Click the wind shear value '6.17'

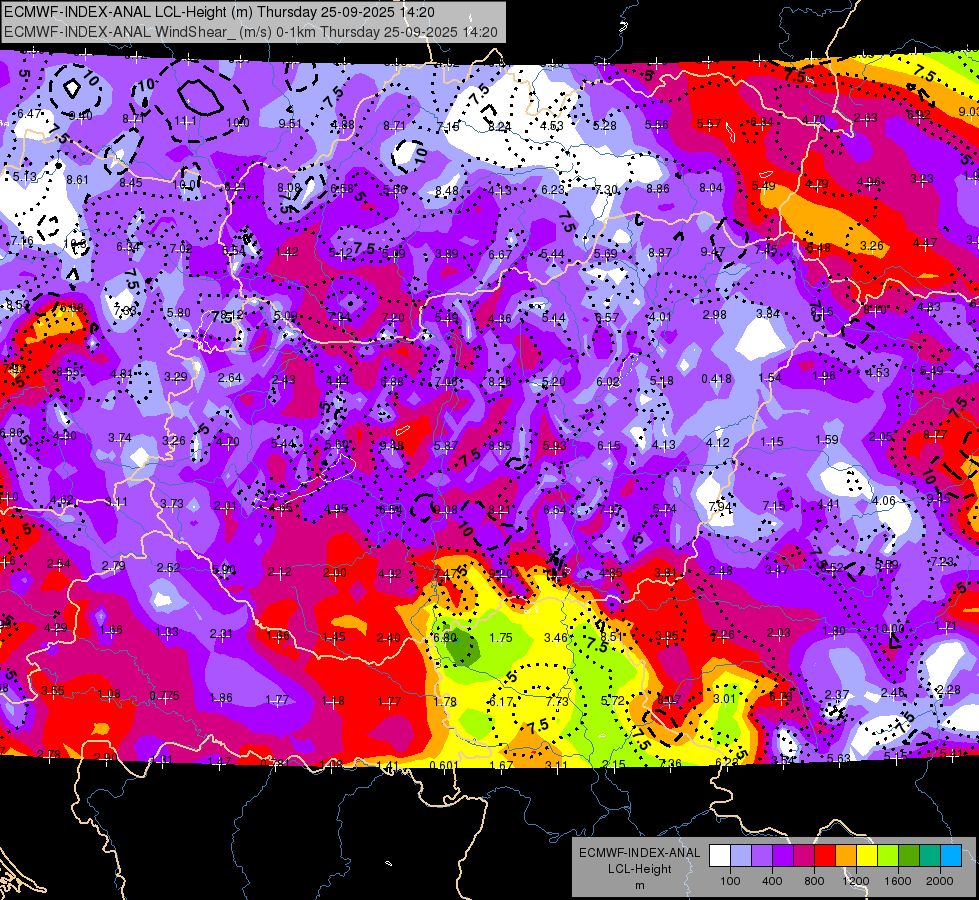[x=501, y=701]
